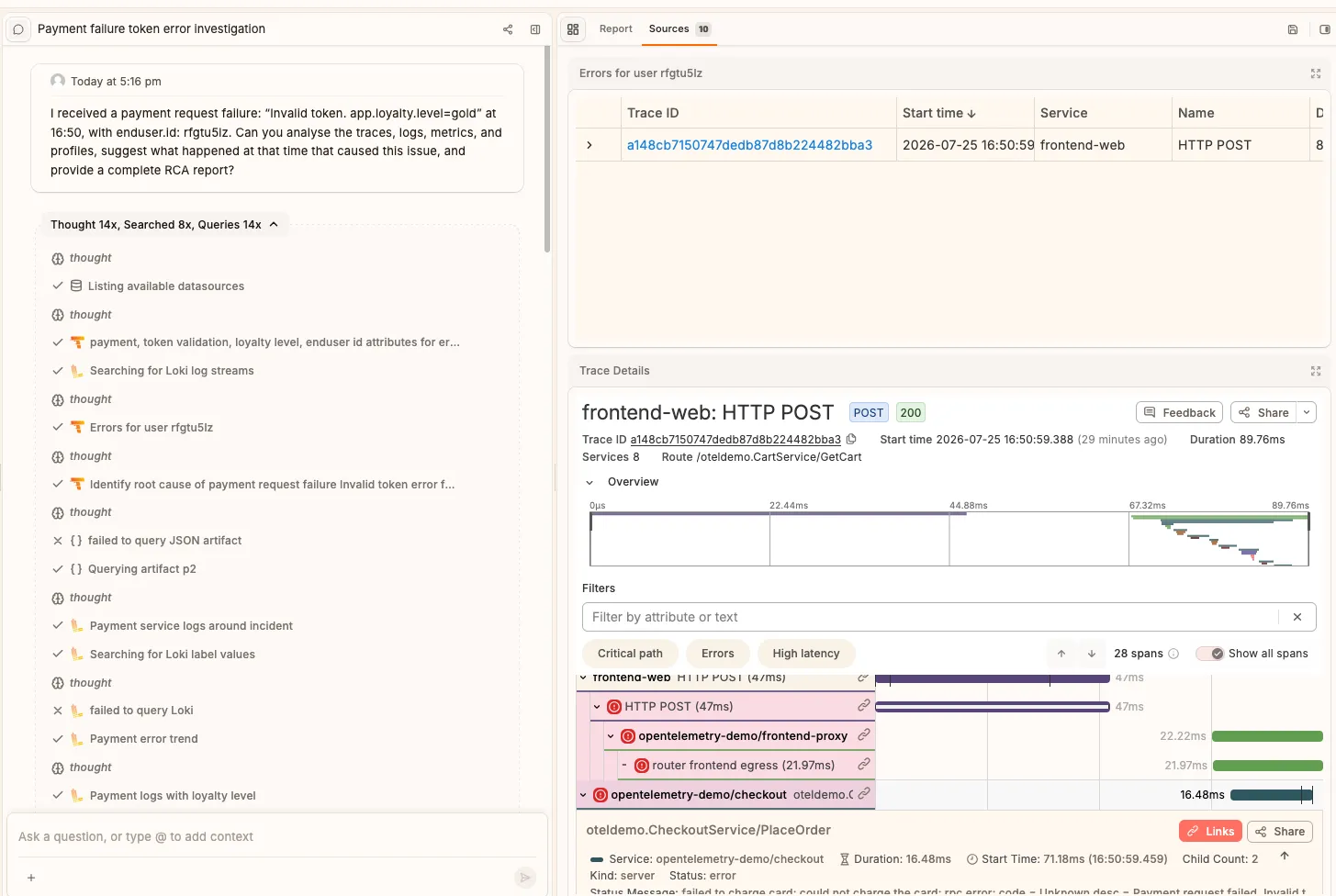The width and height of the screenshot is (1336, 896).
Task: Jump to next span match arrow
Action: click(x=1092, y=654)
